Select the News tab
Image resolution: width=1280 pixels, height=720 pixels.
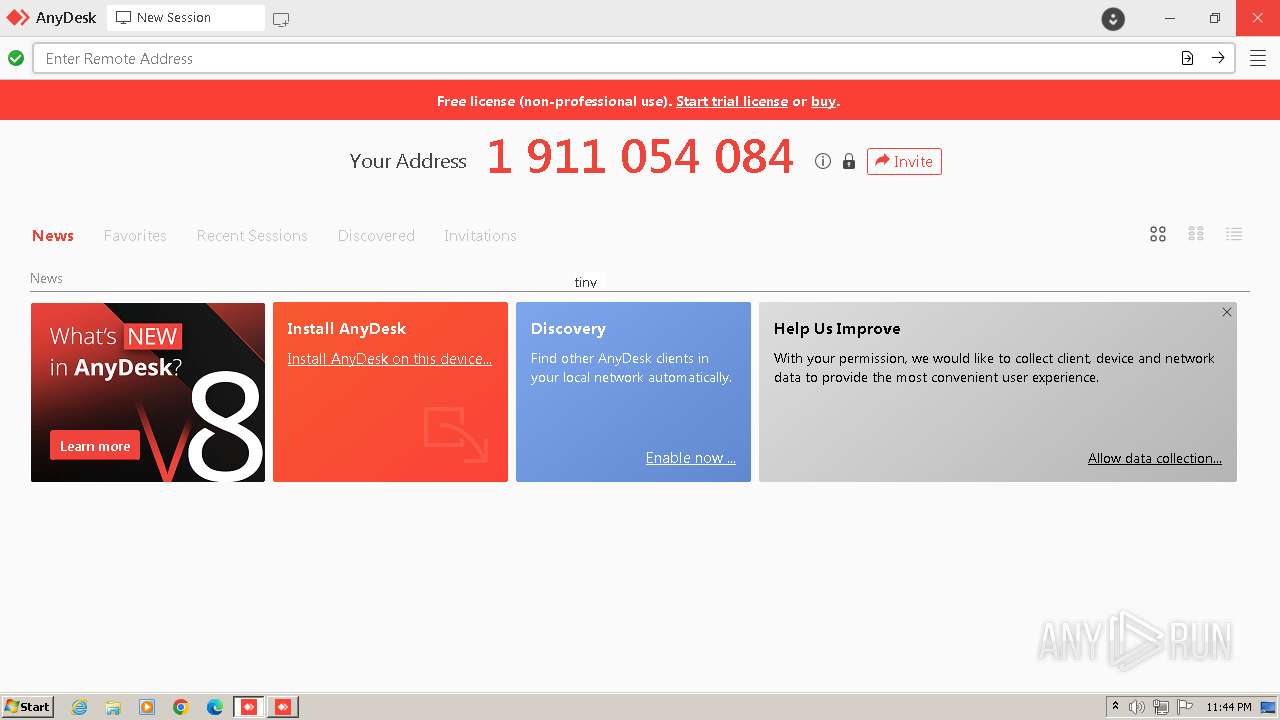tap(53, 236)
